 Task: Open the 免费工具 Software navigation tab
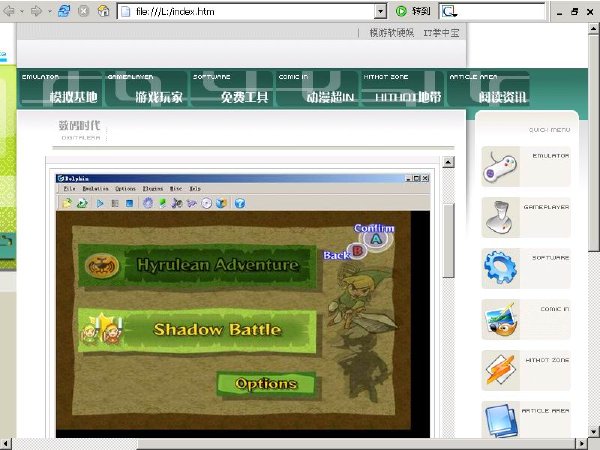pos(232,88)
